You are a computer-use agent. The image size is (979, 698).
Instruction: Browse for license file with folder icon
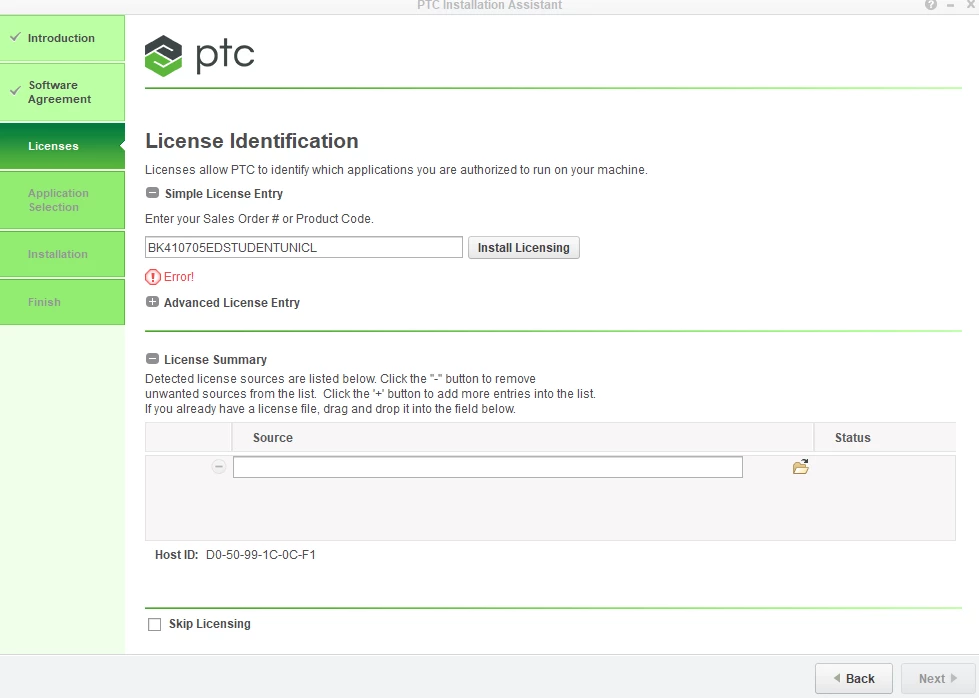801,467
